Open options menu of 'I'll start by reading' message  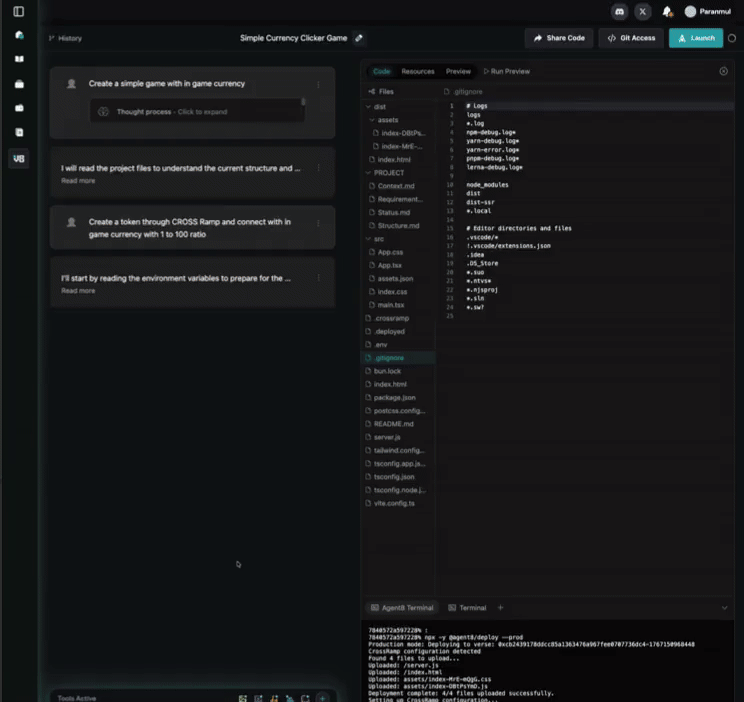point(318,278)
